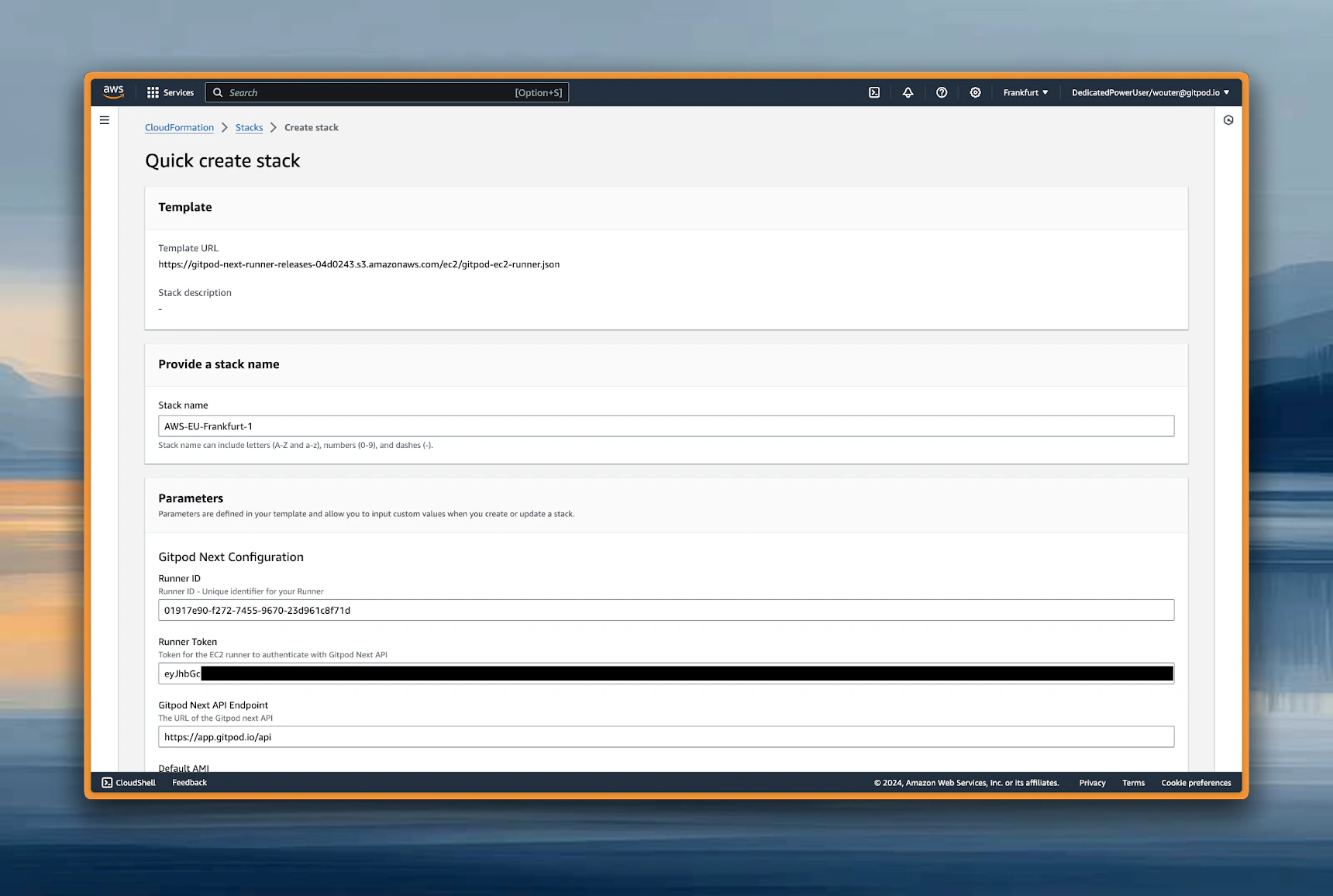Select the Create stack breadcrumb text
This screenshot has width=1333, height=896.
click(312, 127)
